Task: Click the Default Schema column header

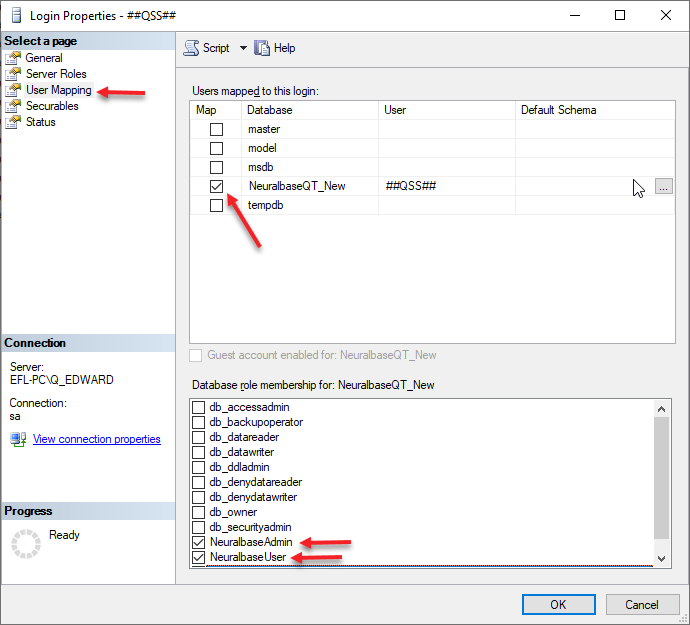Action: coord(595,110)
